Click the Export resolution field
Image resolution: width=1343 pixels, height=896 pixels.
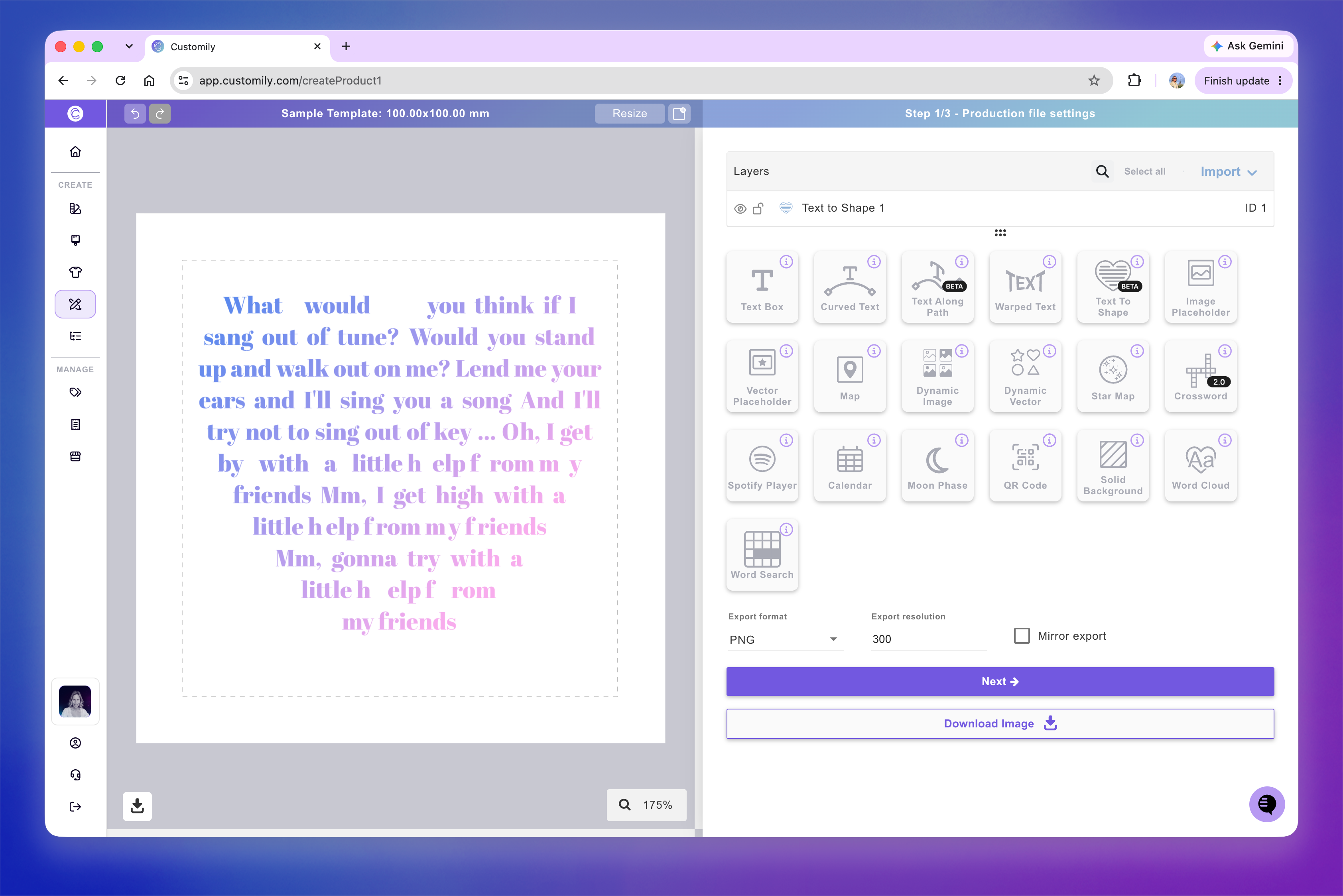click(928, 639)
